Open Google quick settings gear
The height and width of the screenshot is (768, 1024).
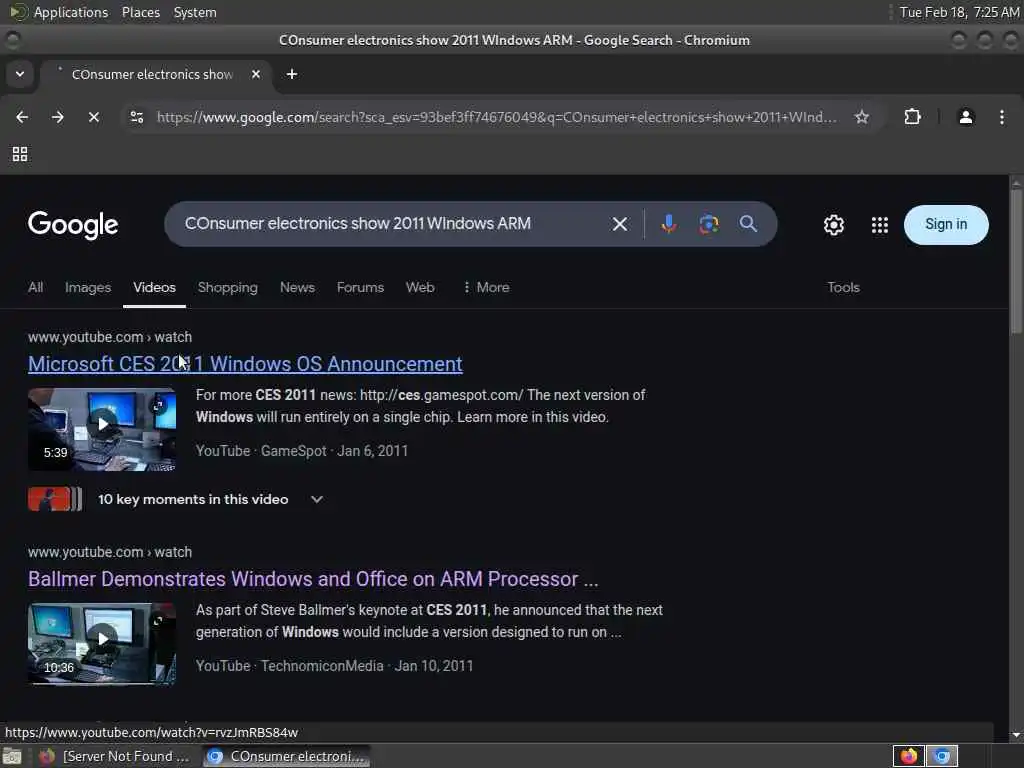tap(833, 225)
